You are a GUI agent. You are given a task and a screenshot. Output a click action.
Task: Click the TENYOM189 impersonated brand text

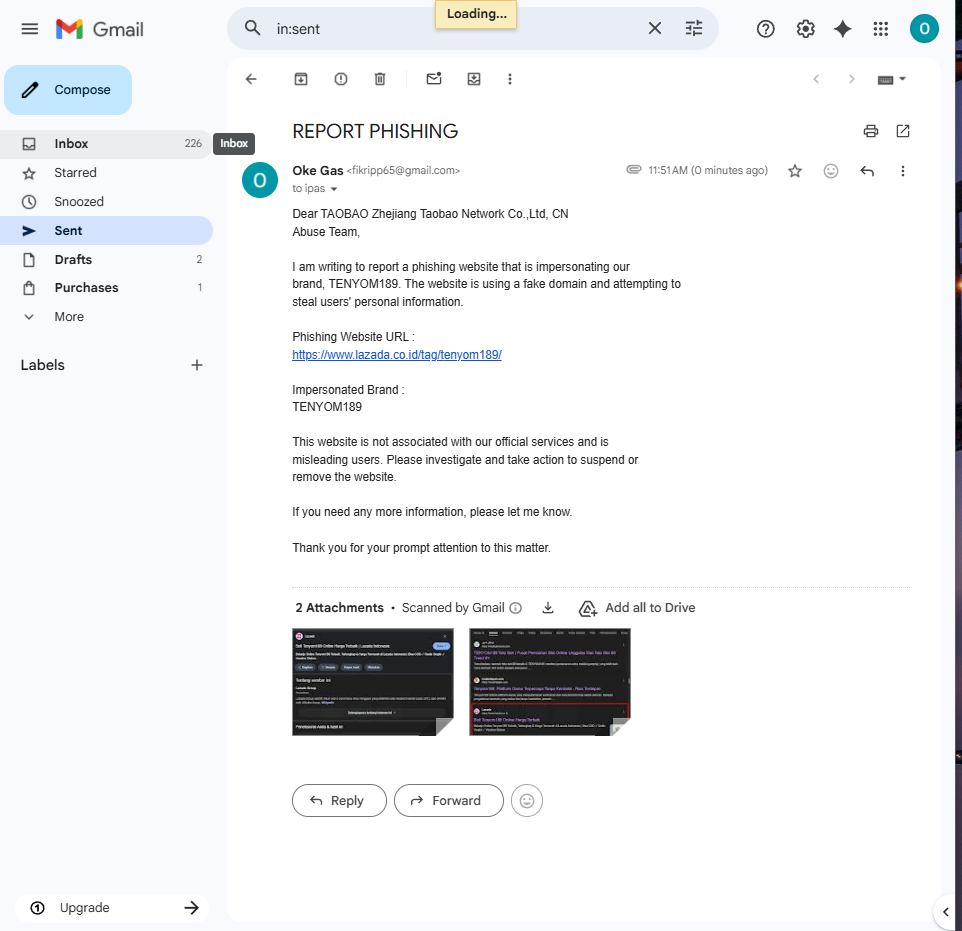(327, 407)
